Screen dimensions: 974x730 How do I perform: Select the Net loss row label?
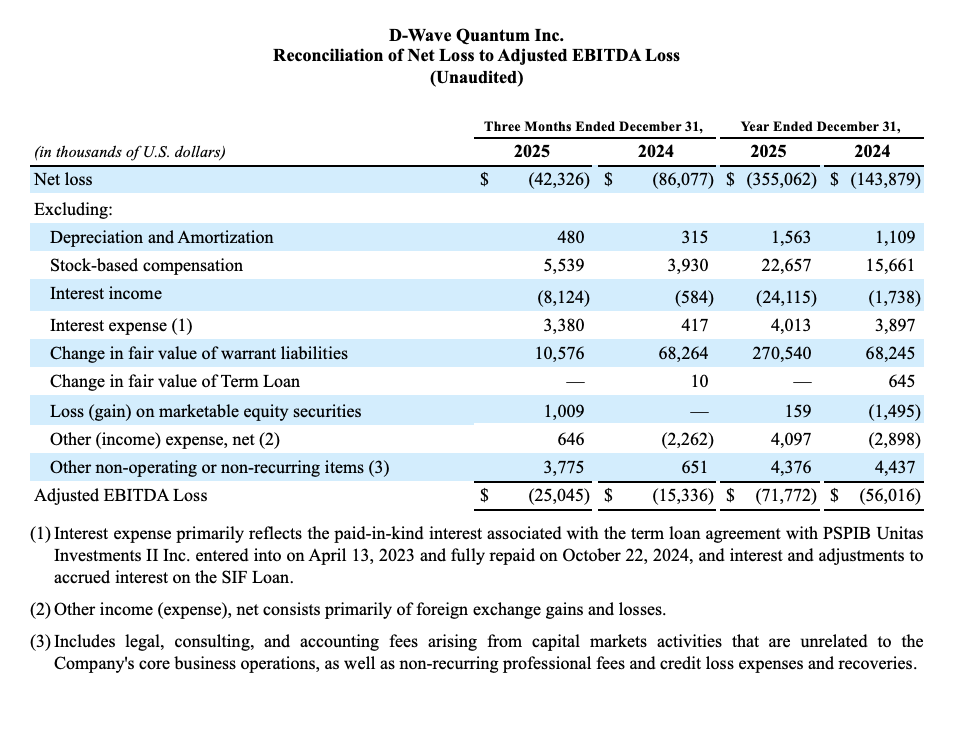(x=63, y=180)
